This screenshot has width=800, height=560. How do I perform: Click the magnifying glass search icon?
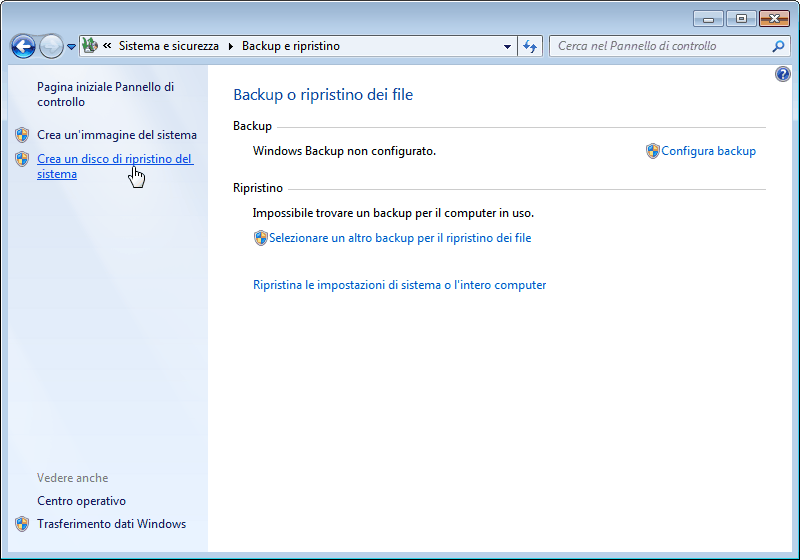779,46
